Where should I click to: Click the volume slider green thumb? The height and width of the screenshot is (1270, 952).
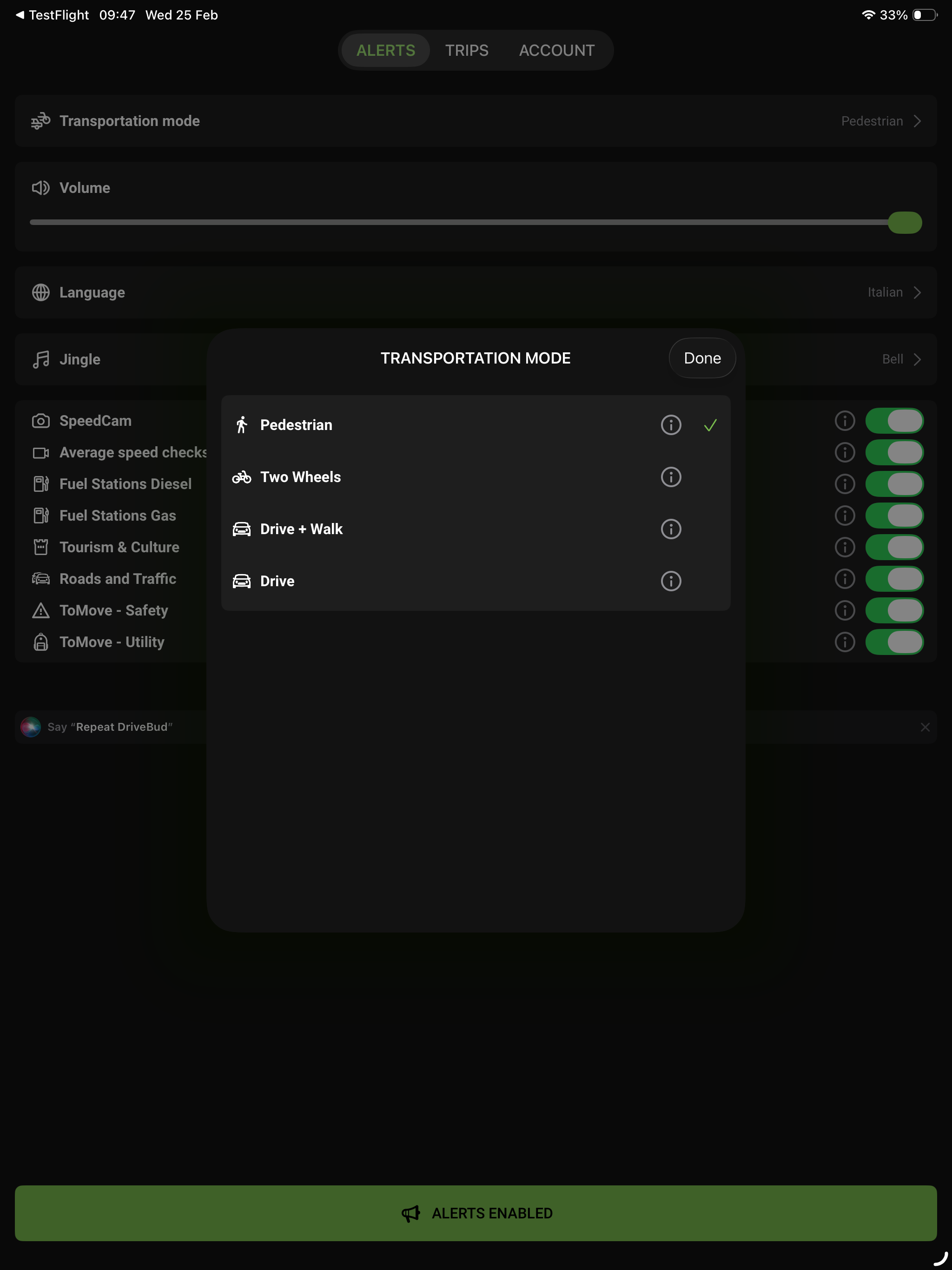pyautogui.click(x=905, y=223)
